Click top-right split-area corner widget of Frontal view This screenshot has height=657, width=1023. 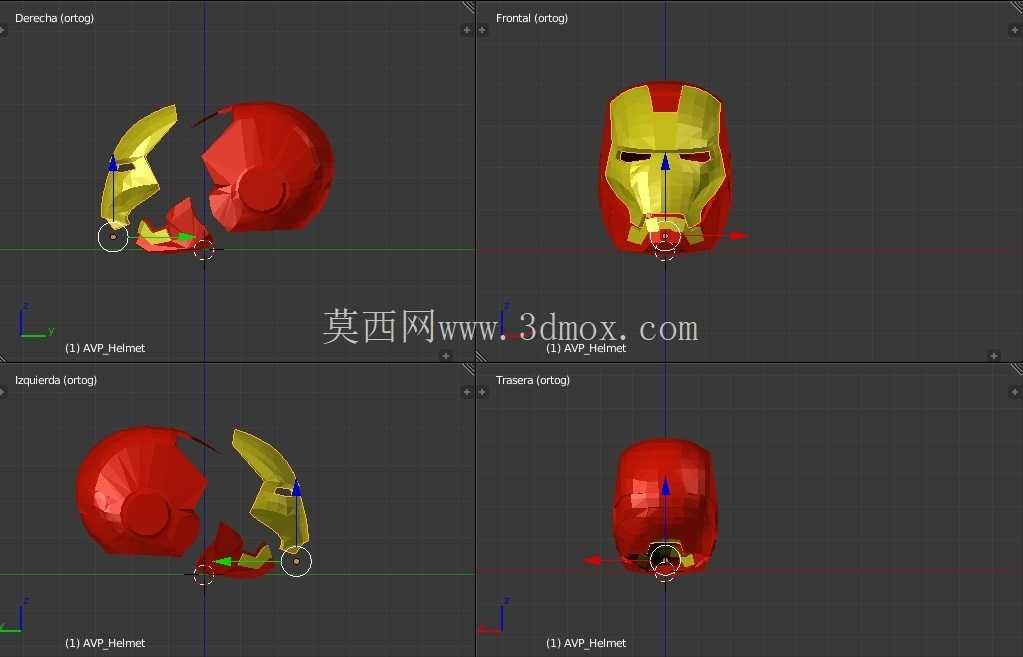1016,7
